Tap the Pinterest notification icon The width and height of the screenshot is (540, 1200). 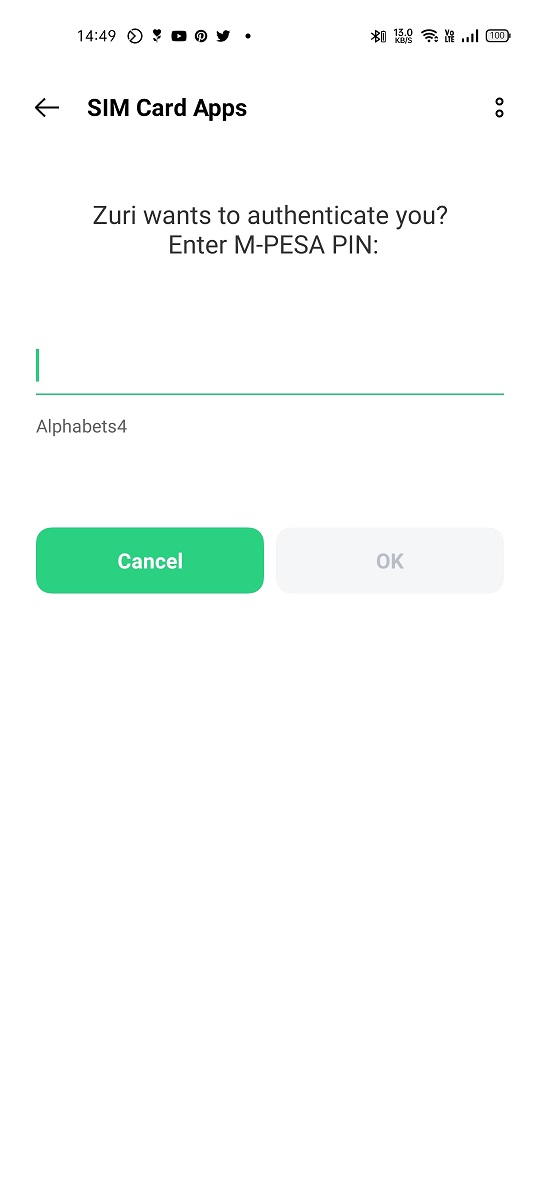coord(201,36)
